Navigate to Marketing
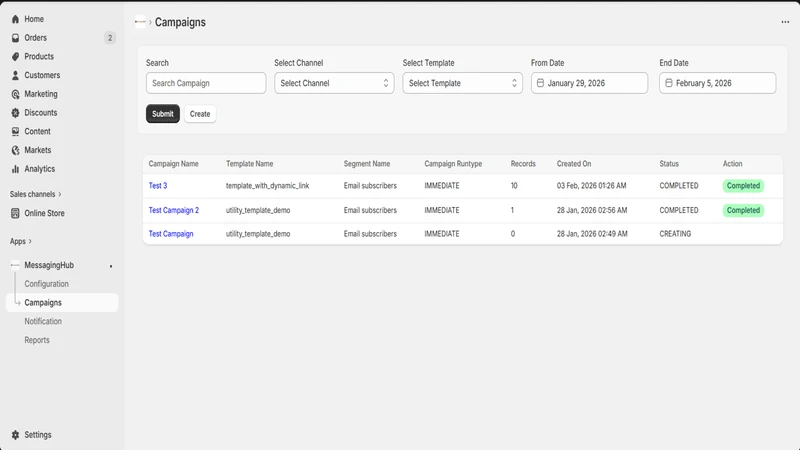The image size is (800, 450). click(x=41, y=94)
